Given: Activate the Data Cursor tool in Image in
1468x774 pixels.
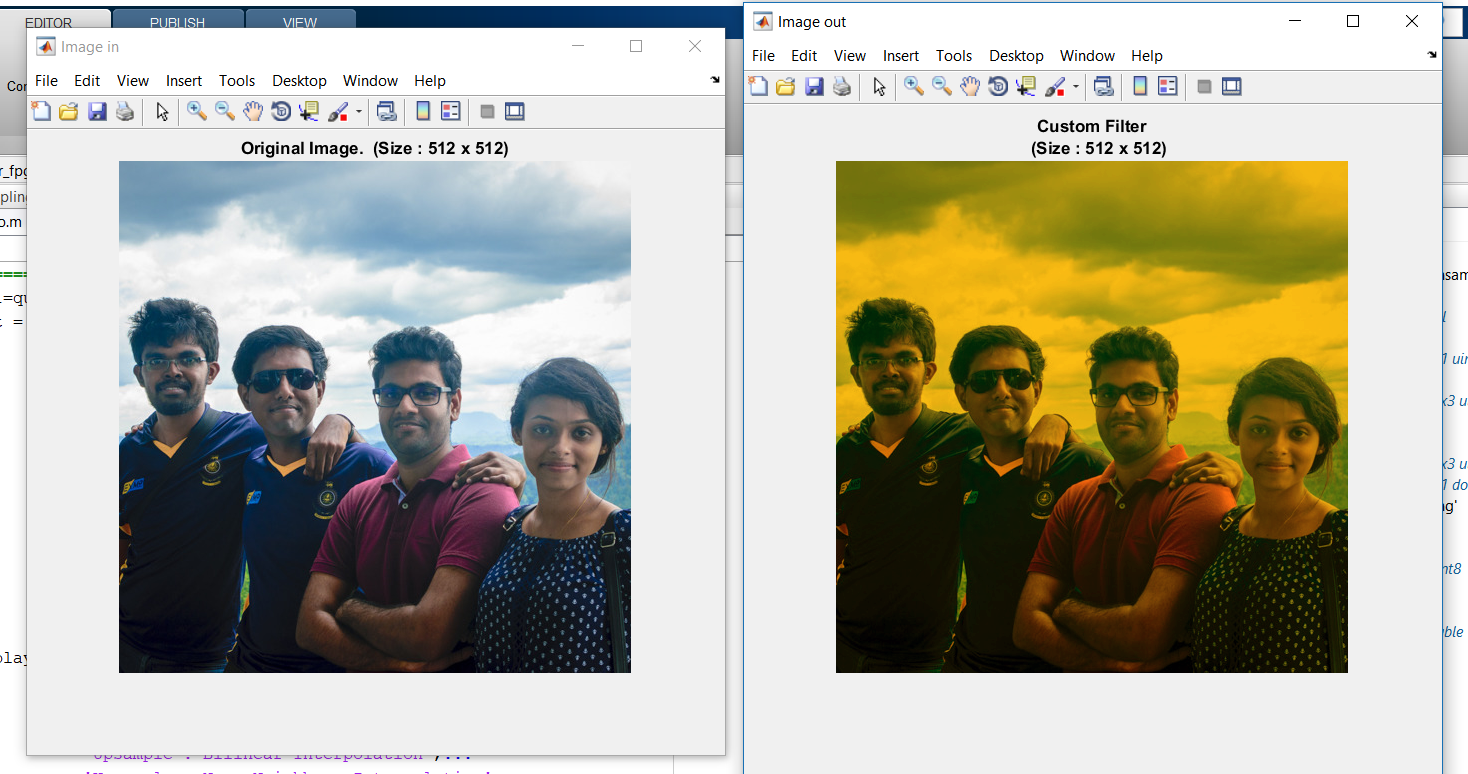Looking at the screenshot, I should [309, 112].
